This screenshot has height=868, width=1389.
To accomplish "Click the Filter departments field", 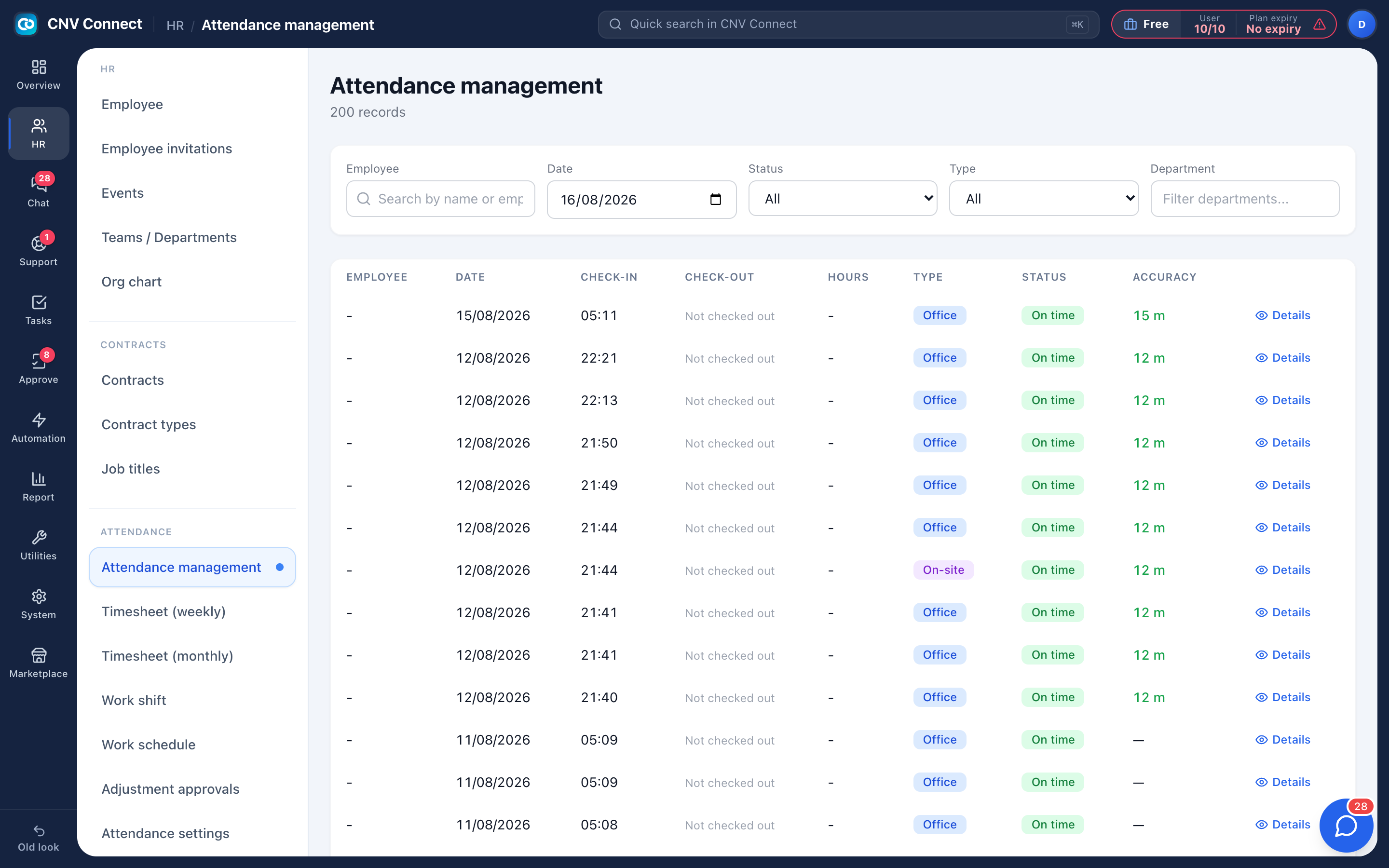I will [x=1244, y=199].
